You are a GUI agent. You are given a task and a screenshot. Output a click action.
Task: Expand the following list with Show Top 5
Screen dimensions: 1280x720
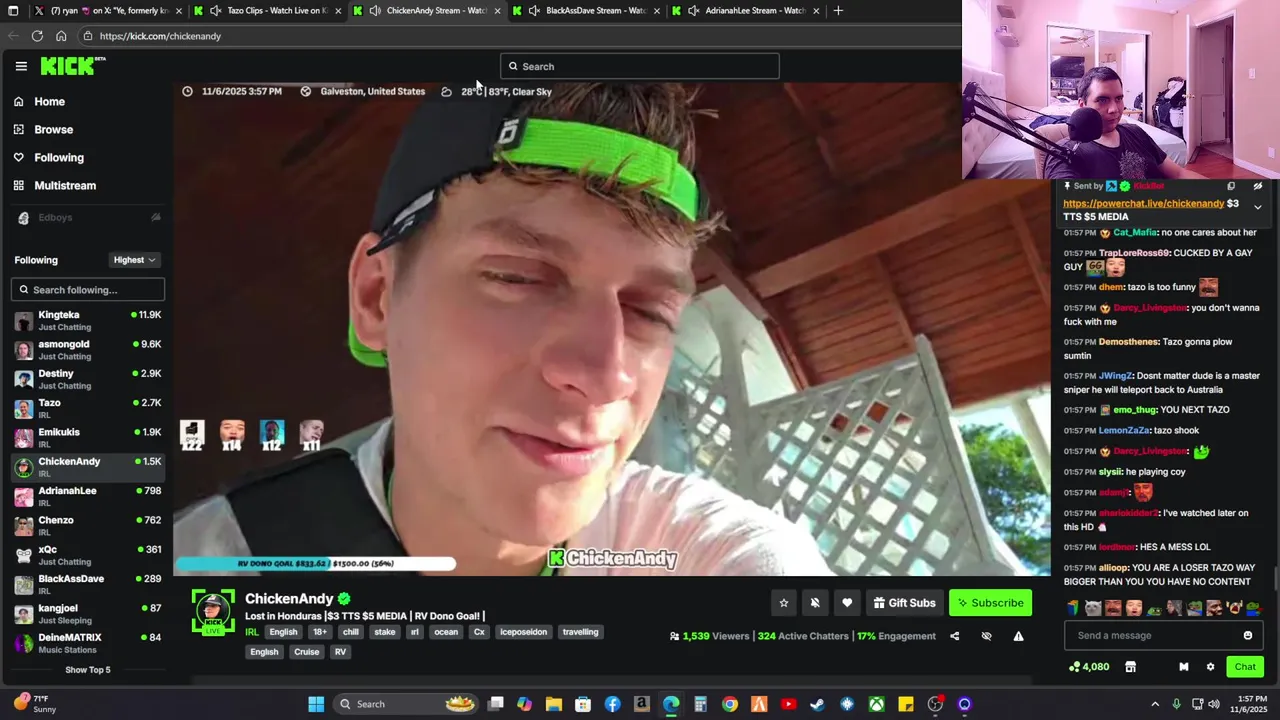pyautogui.click(x=88, y=670)
